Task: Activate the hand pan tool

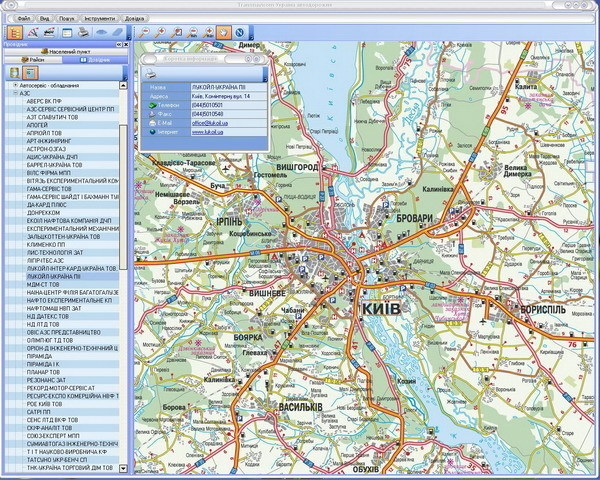Action: coord(223,32)
